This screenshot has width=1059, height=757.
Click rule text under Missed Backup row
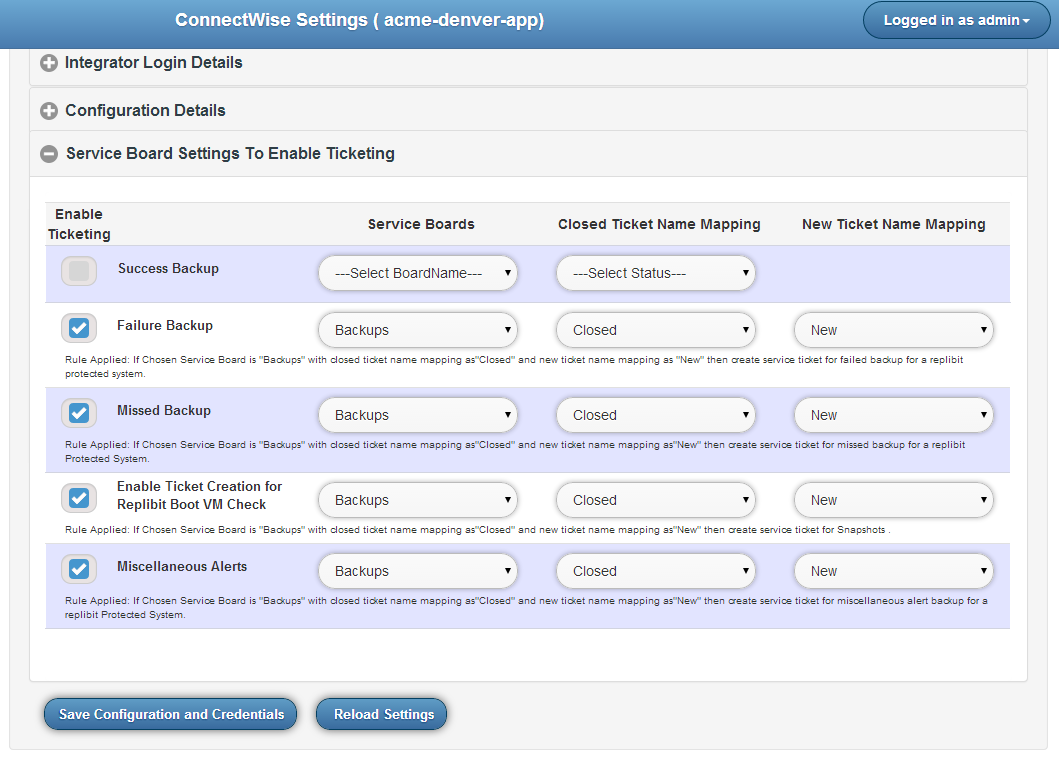tap(515, 452)
